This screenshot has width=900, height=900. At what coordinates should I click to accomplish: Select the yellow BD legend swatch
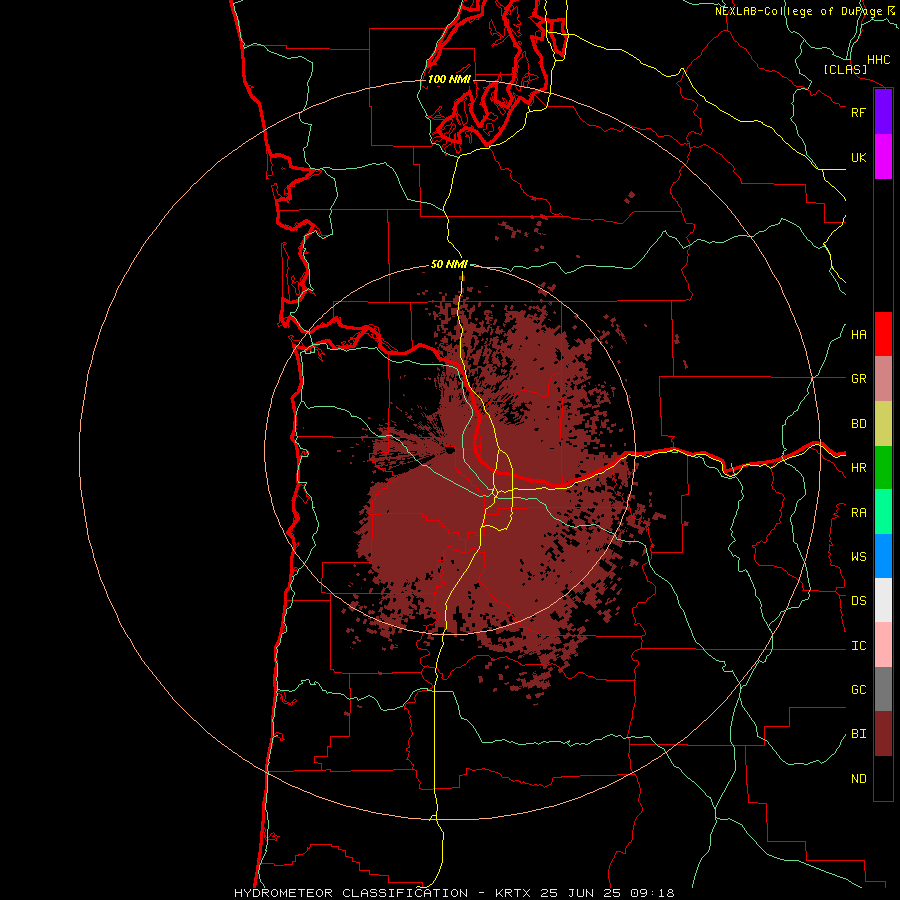click(x=883, y=424)
